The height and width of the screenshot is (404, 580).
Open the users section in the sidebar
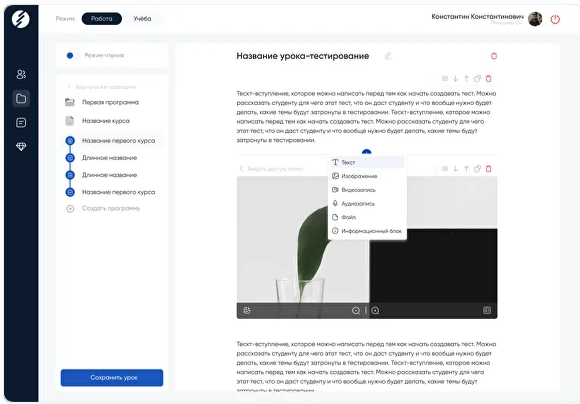21,74
